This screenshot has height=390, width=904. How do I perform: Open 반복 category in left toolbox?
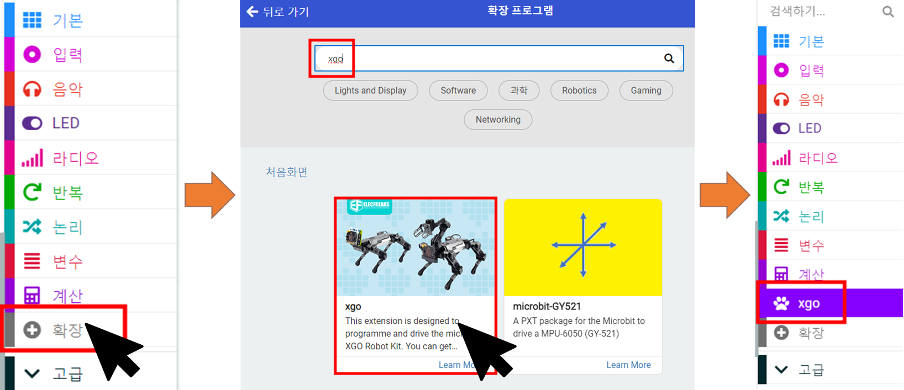point(91,192)
